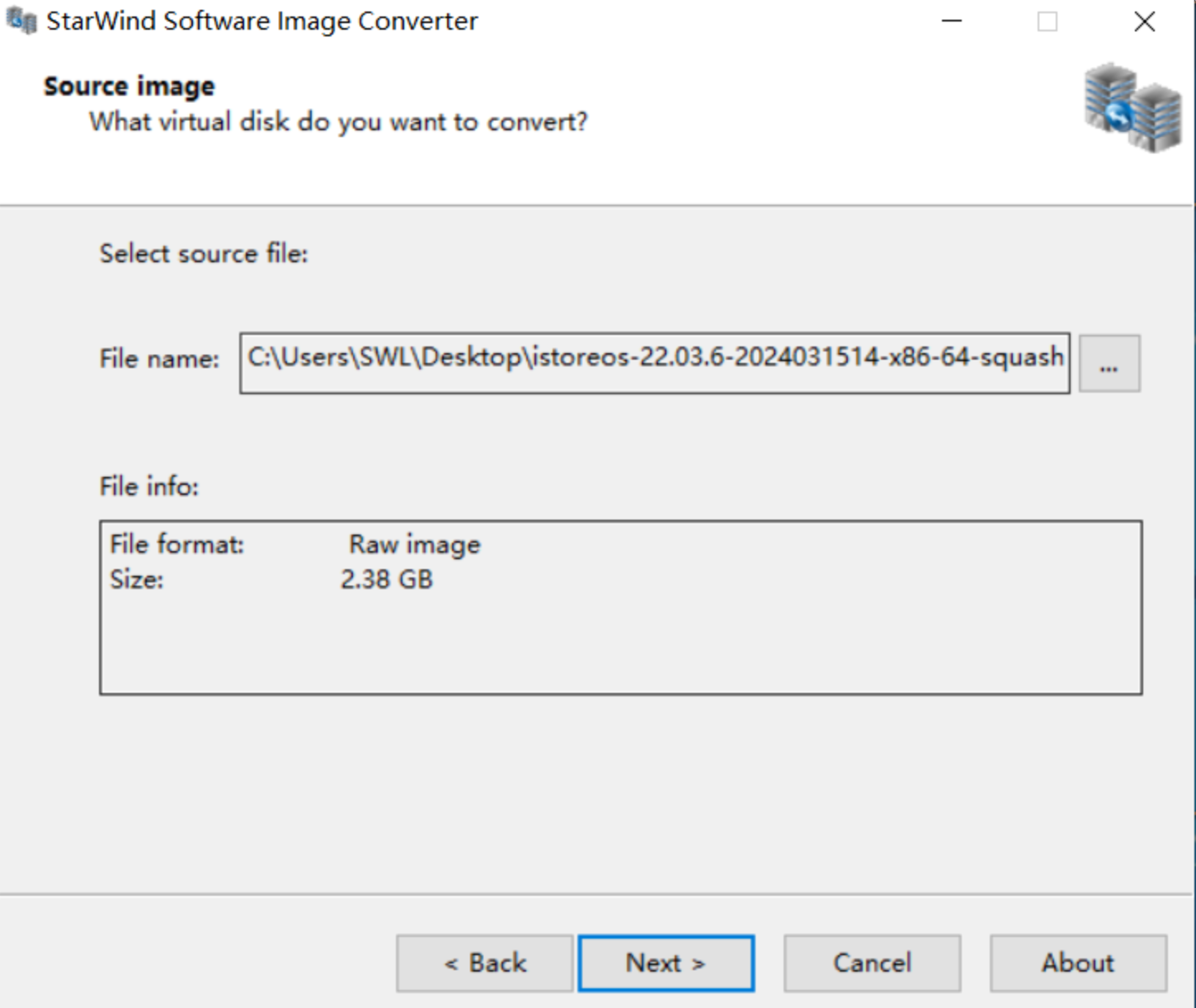Click the 'Select source file:' label
This screenshot has width=1196, height=1008.
[203, 253]
